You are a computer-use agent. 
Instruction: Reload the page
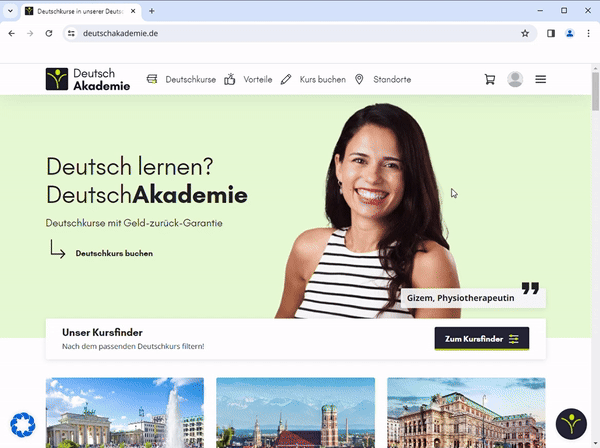pos(49,33)
